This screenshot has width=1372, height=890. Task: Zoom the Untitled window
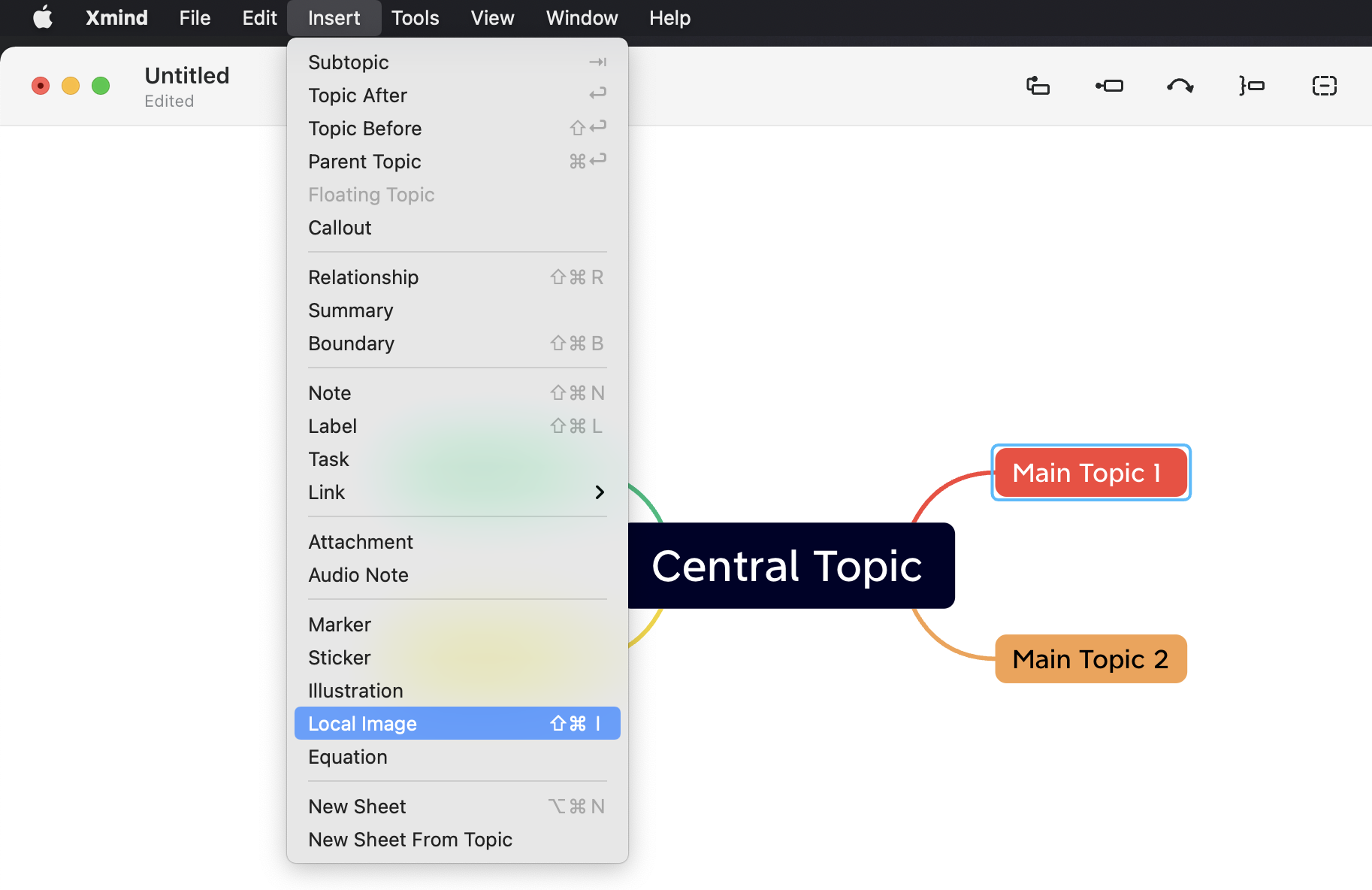pos(101,86)
